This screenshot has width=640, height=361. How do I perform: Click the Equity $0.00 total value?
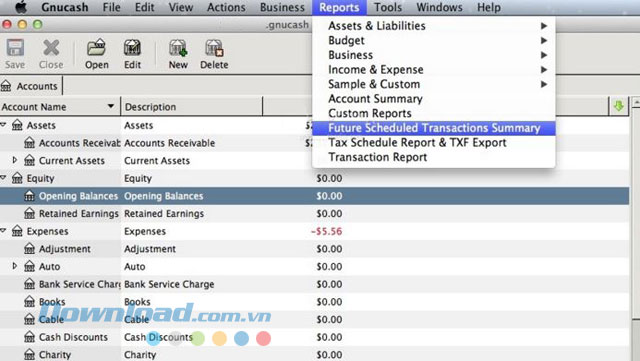click(329, 178)
